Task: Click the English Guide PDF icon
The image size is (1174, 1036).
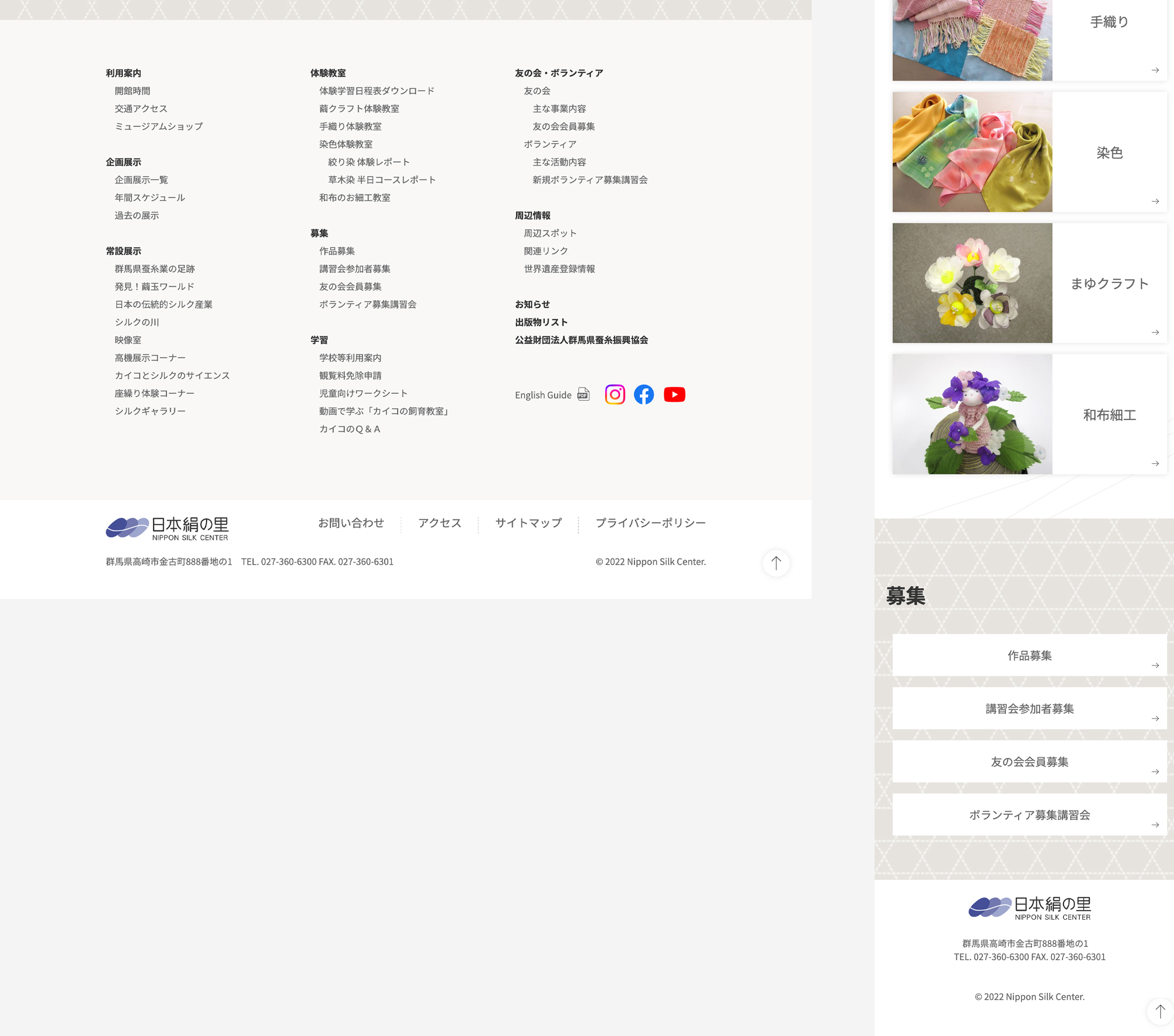Action: (583, 394)
